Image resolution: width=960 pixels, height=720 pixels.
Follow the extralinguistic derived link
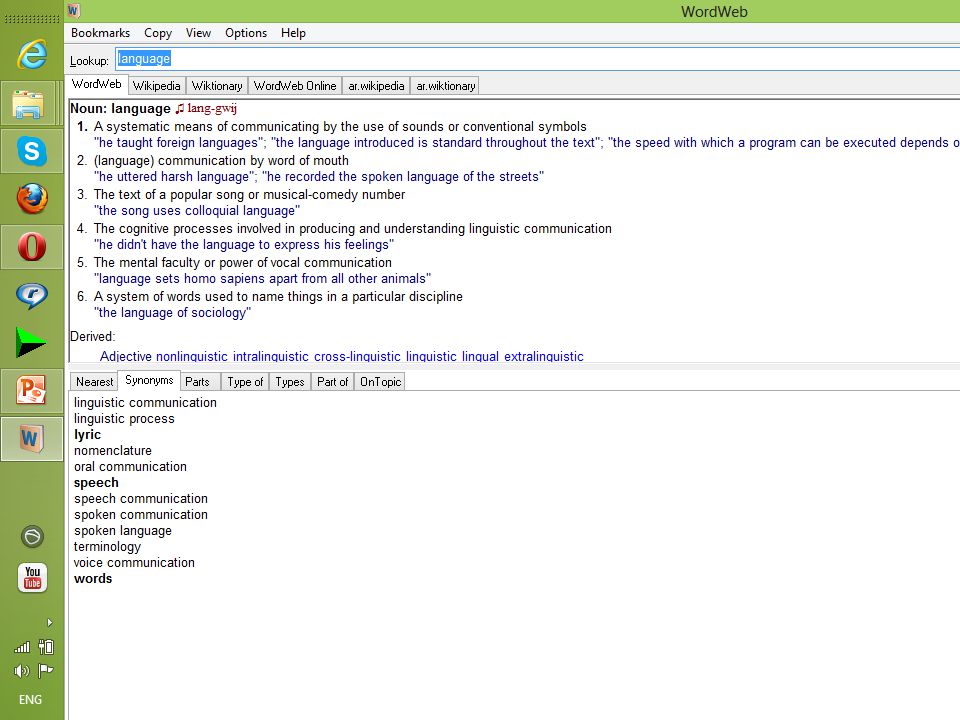(544, 356)
